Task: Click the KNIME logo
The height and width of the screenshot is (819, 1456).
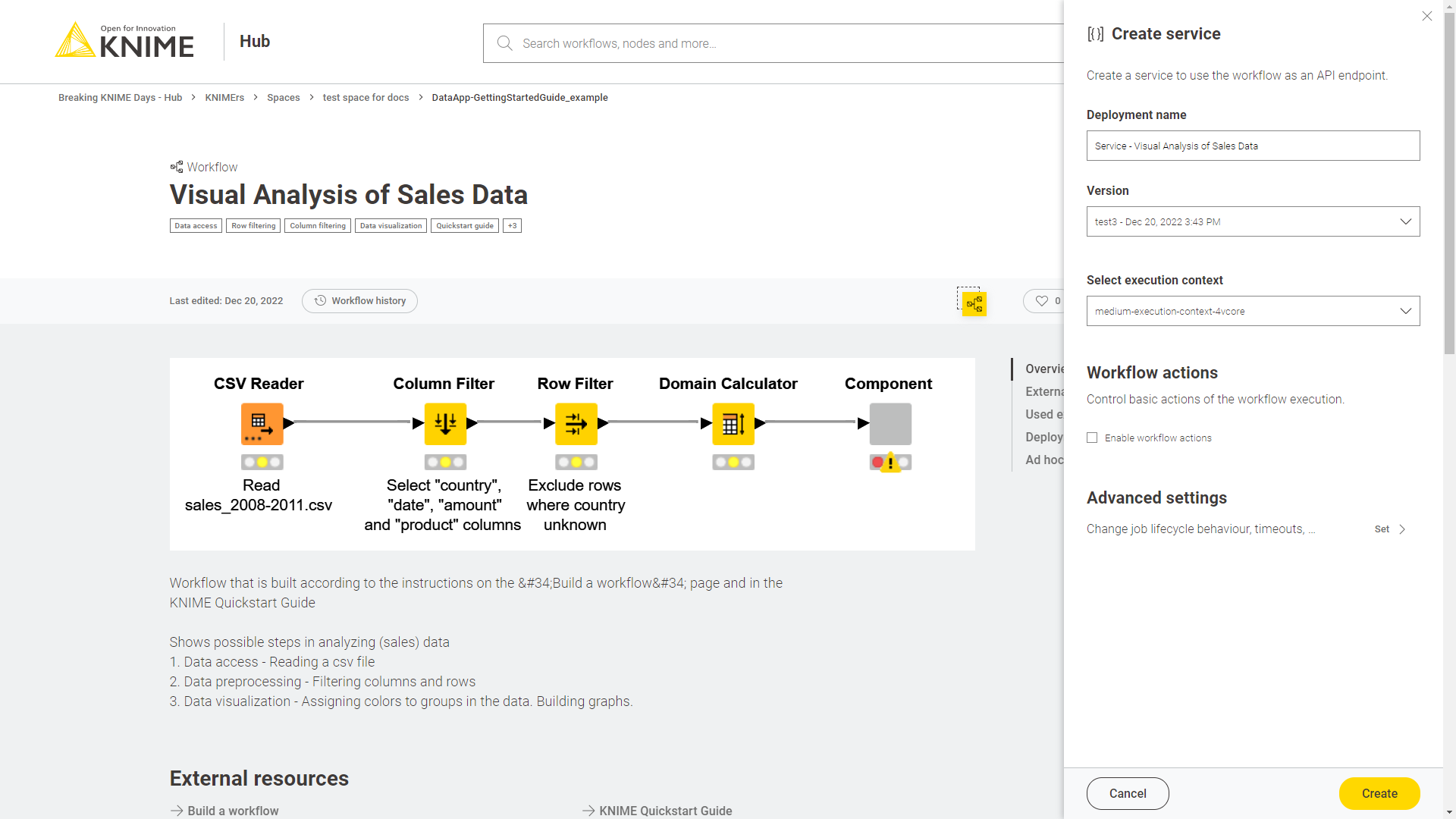Action: tap(124, 41)
